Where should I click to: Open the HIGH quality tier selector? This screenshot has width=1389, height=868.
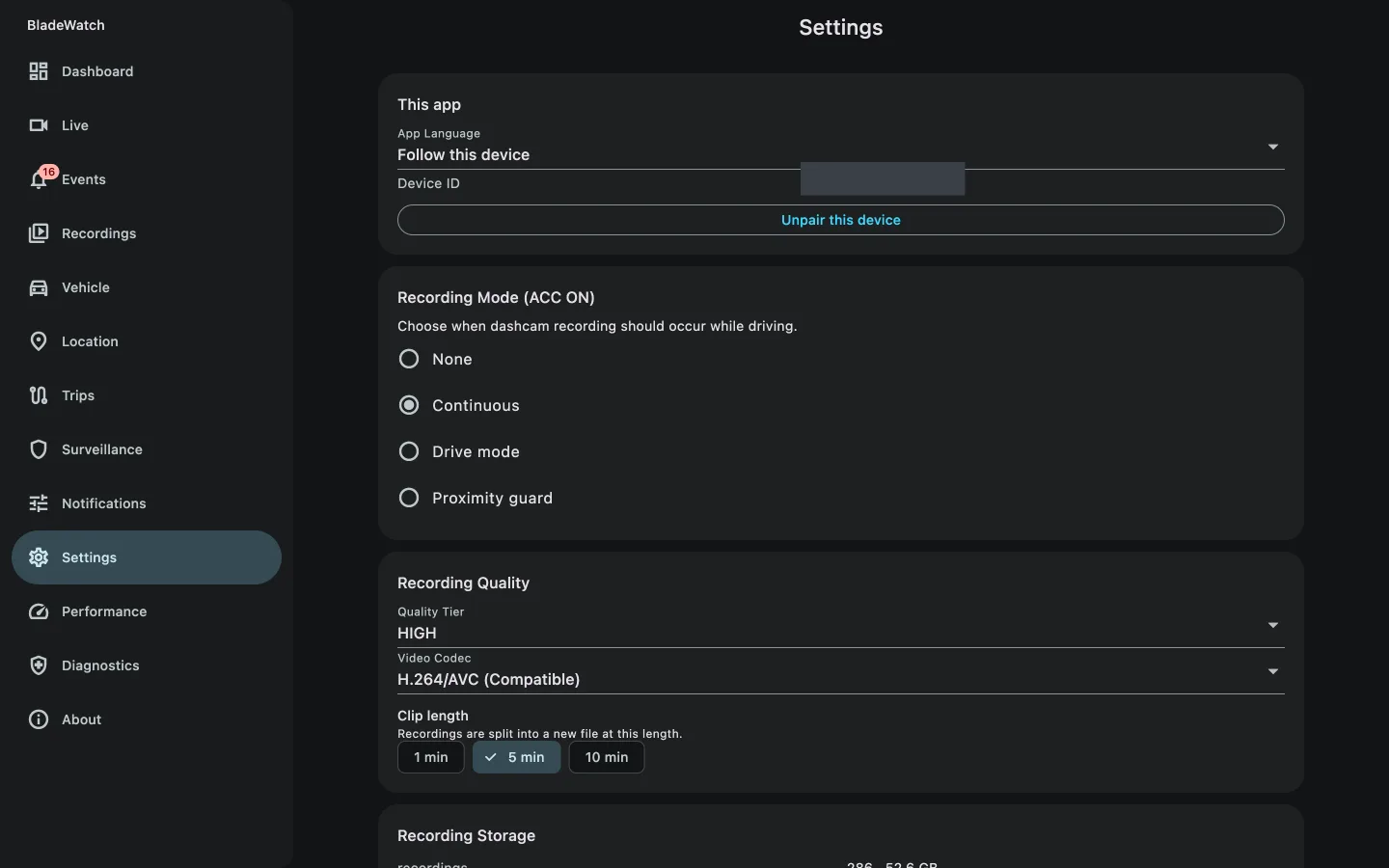(x=841, y=625)
